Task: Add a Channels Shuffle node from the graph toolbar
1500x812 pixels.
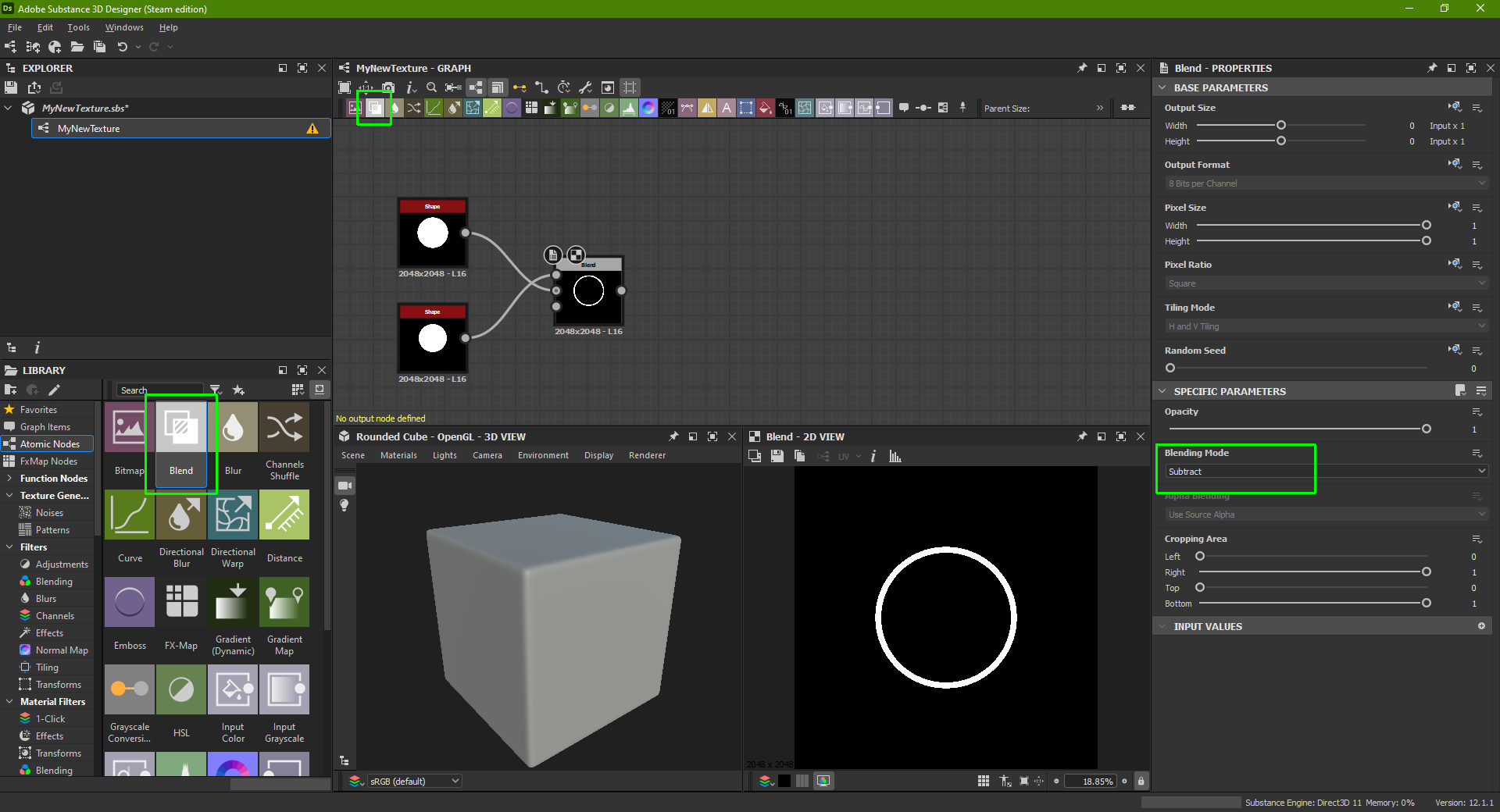Action: pos(414,108)
